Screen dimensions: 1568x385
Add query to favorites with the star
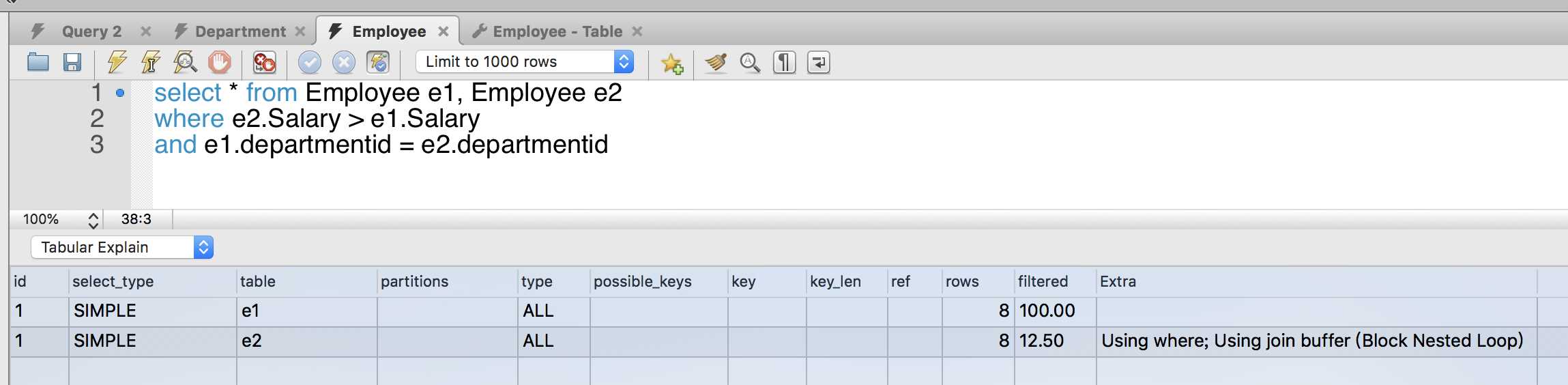672,63
